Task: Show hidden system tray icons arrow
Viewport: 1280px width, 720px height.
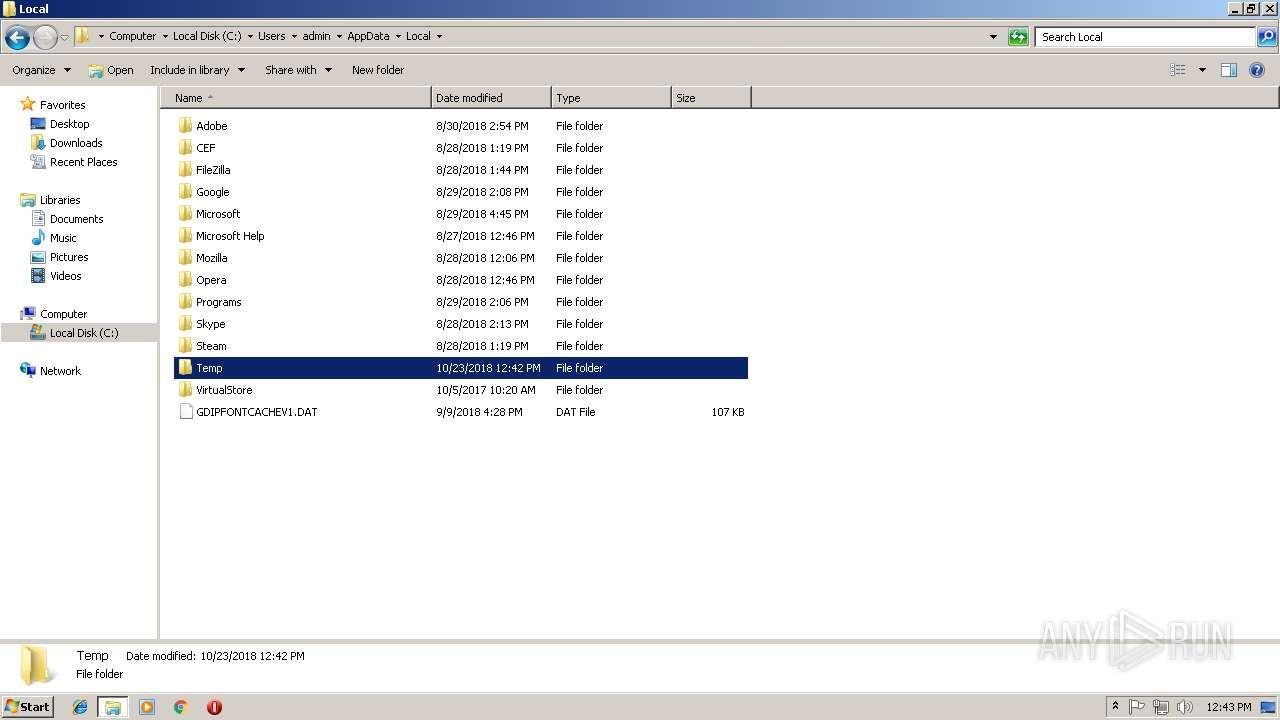Action: tap(1115, 707)
